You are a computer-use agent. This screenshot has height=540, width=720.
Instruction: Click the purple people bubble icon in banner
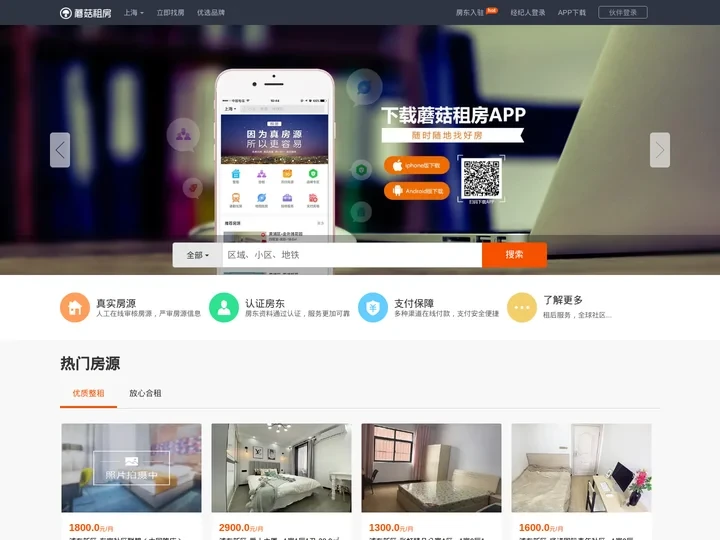point(183,135)
